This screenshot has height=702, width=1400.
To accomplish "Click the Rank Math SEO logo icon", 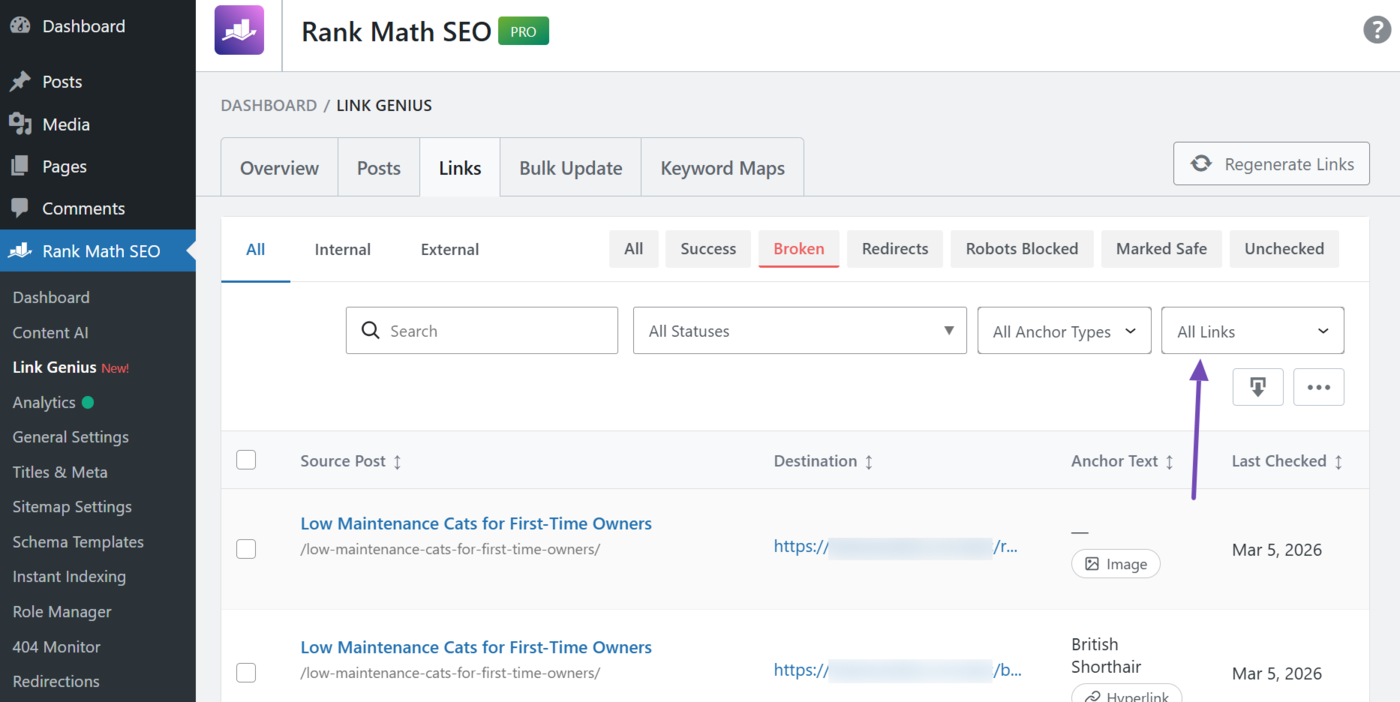I will coord(239,30).
